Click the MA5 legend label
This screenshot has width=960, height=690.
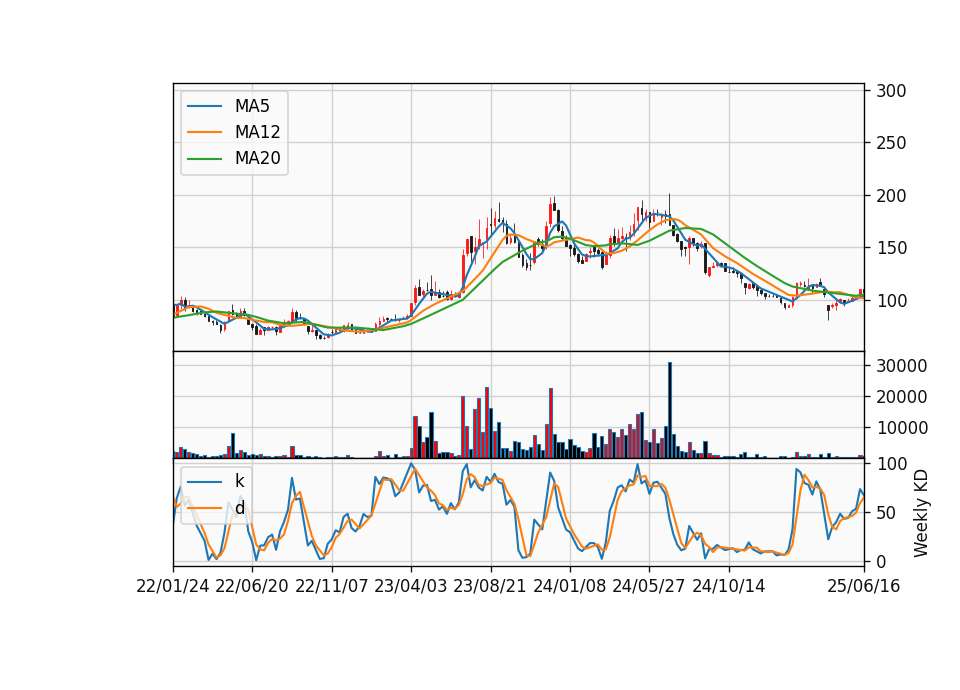252,106
